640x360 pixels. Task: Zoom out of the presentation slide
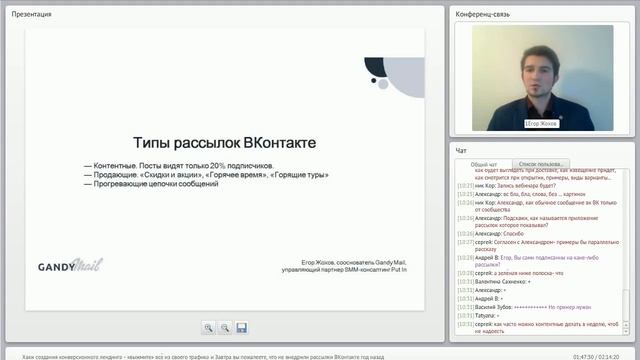pyautogui.click(x=225, y=328)
